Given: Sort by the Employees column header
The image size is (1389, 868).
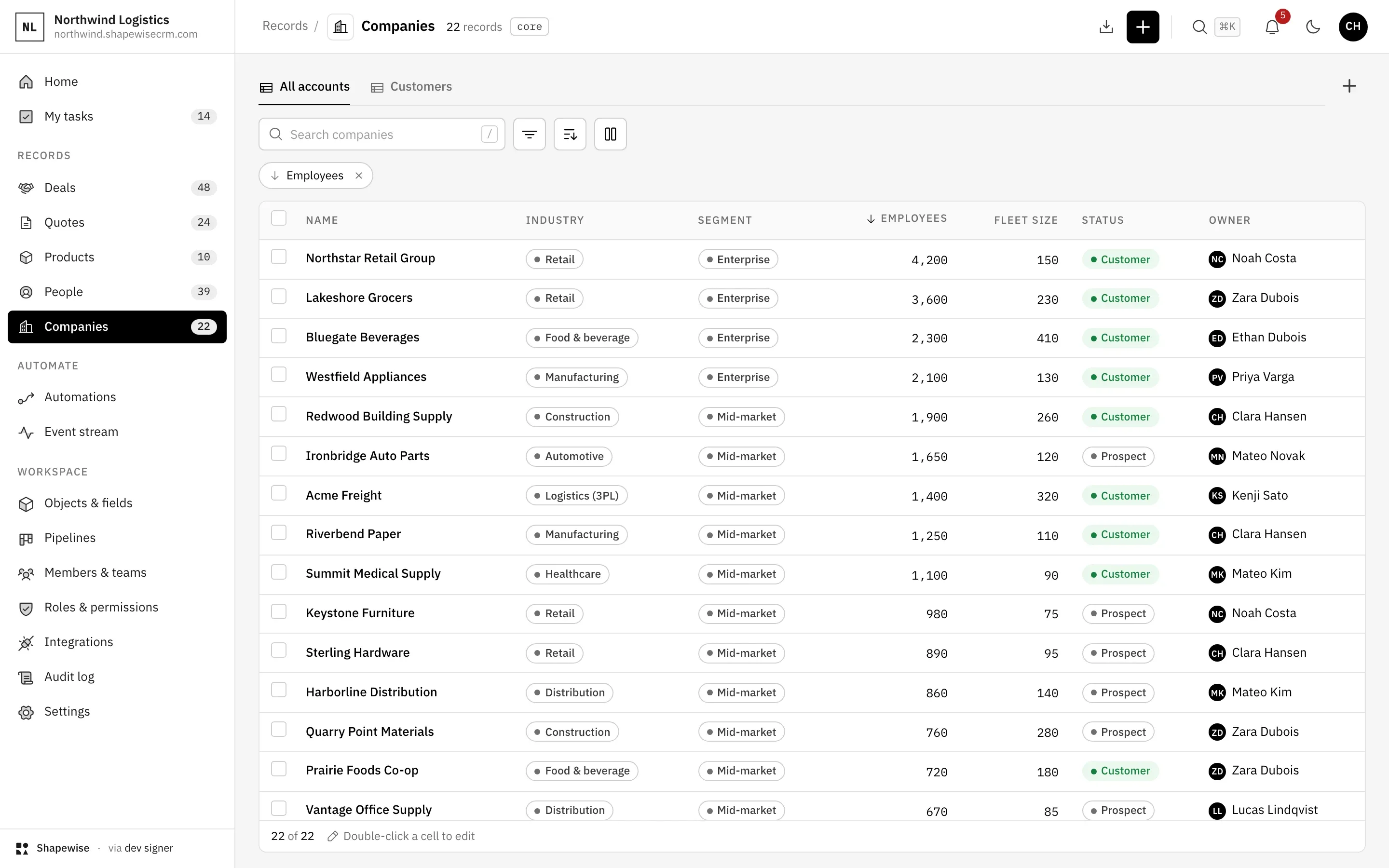Looking at the screenshot, I should click(x=906, y=219).
